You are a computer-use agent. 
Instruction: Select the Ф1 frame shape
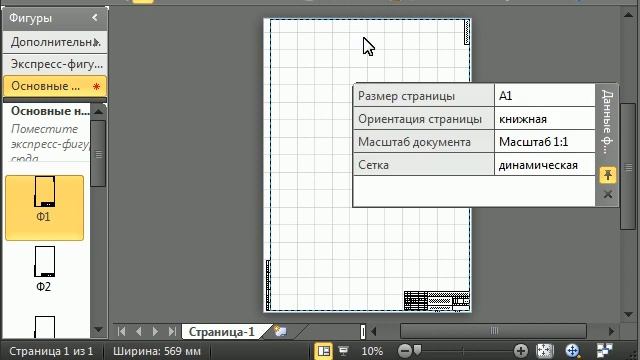point(44,207)
